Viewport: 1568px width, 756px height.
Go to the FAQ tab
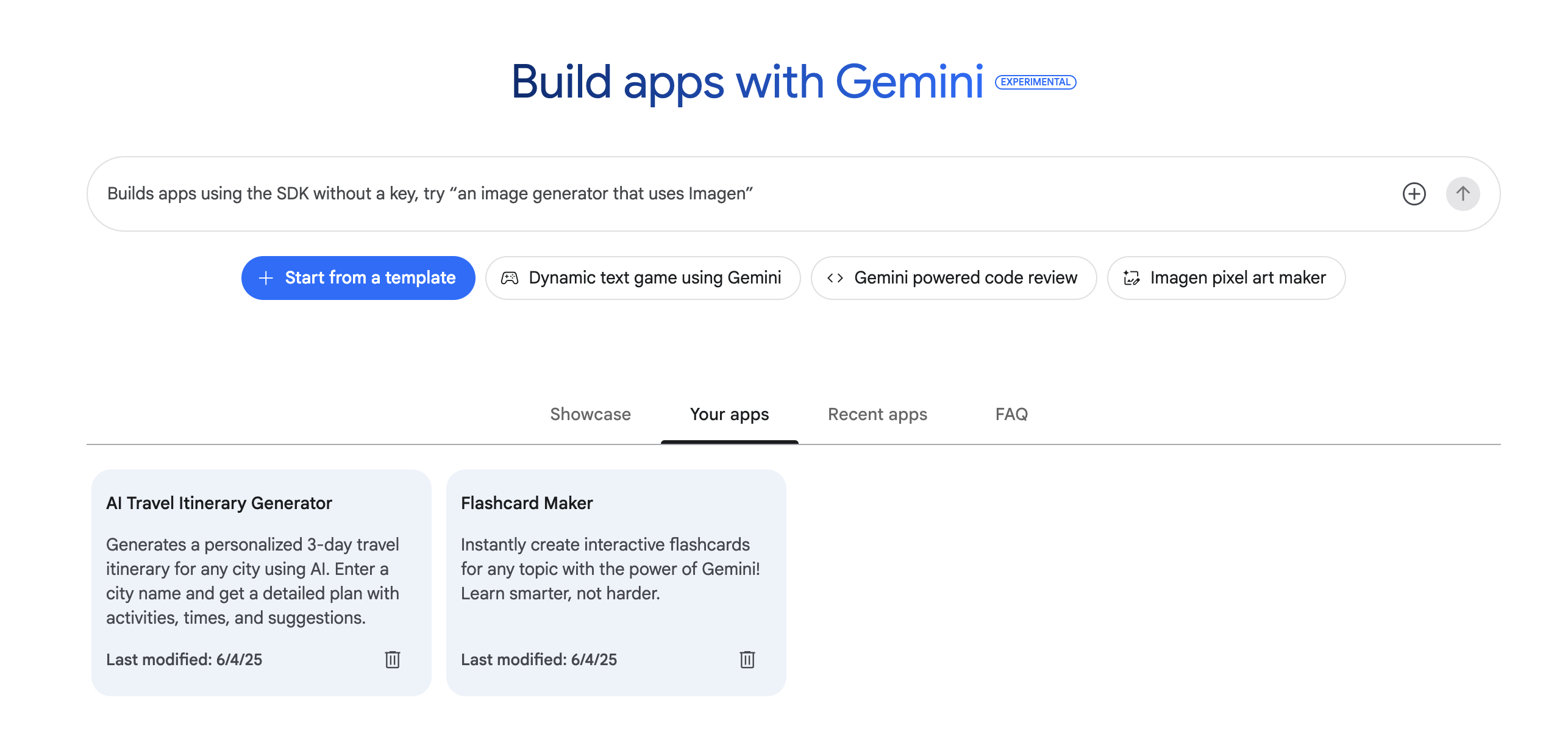point(1011,415)
